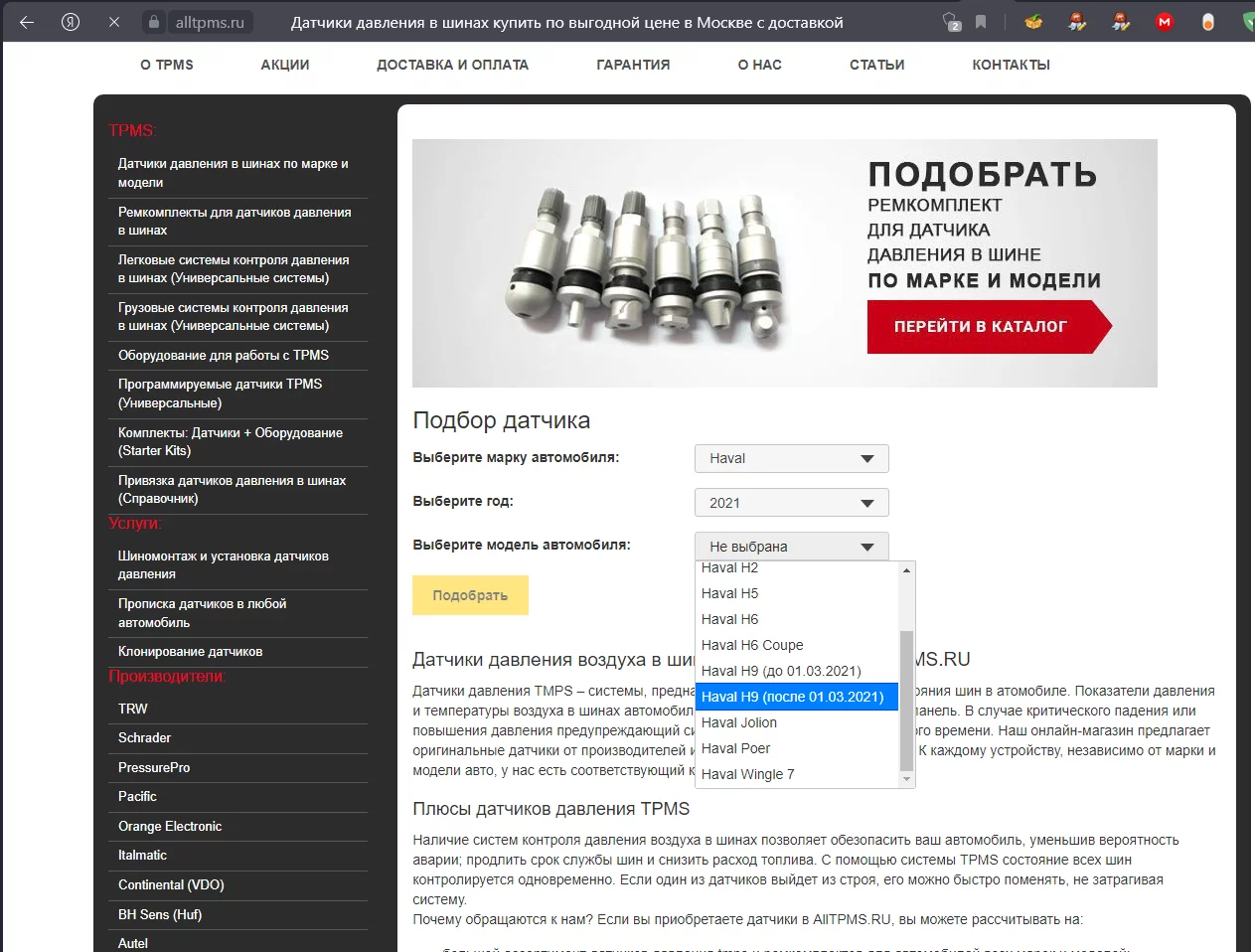Image resolution: width=1255 pixels, height=952 pixels.
Task: Stop page loading with the X icon
Action: [114, 22]
